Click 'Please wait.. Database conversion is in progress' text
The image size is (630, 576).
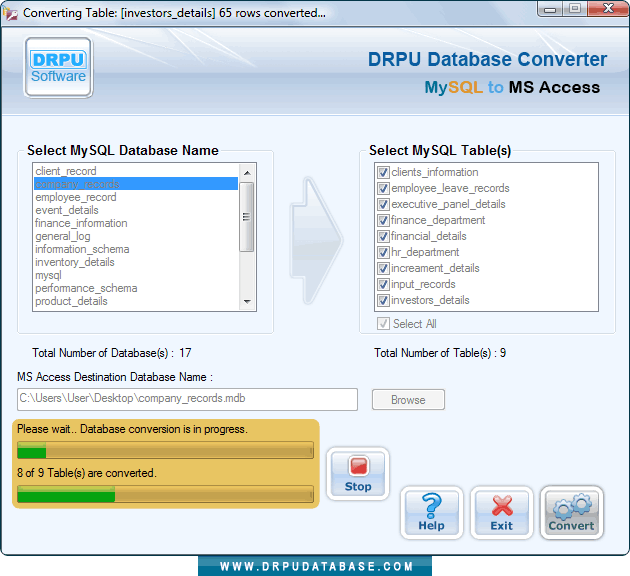tap(132, 429)
